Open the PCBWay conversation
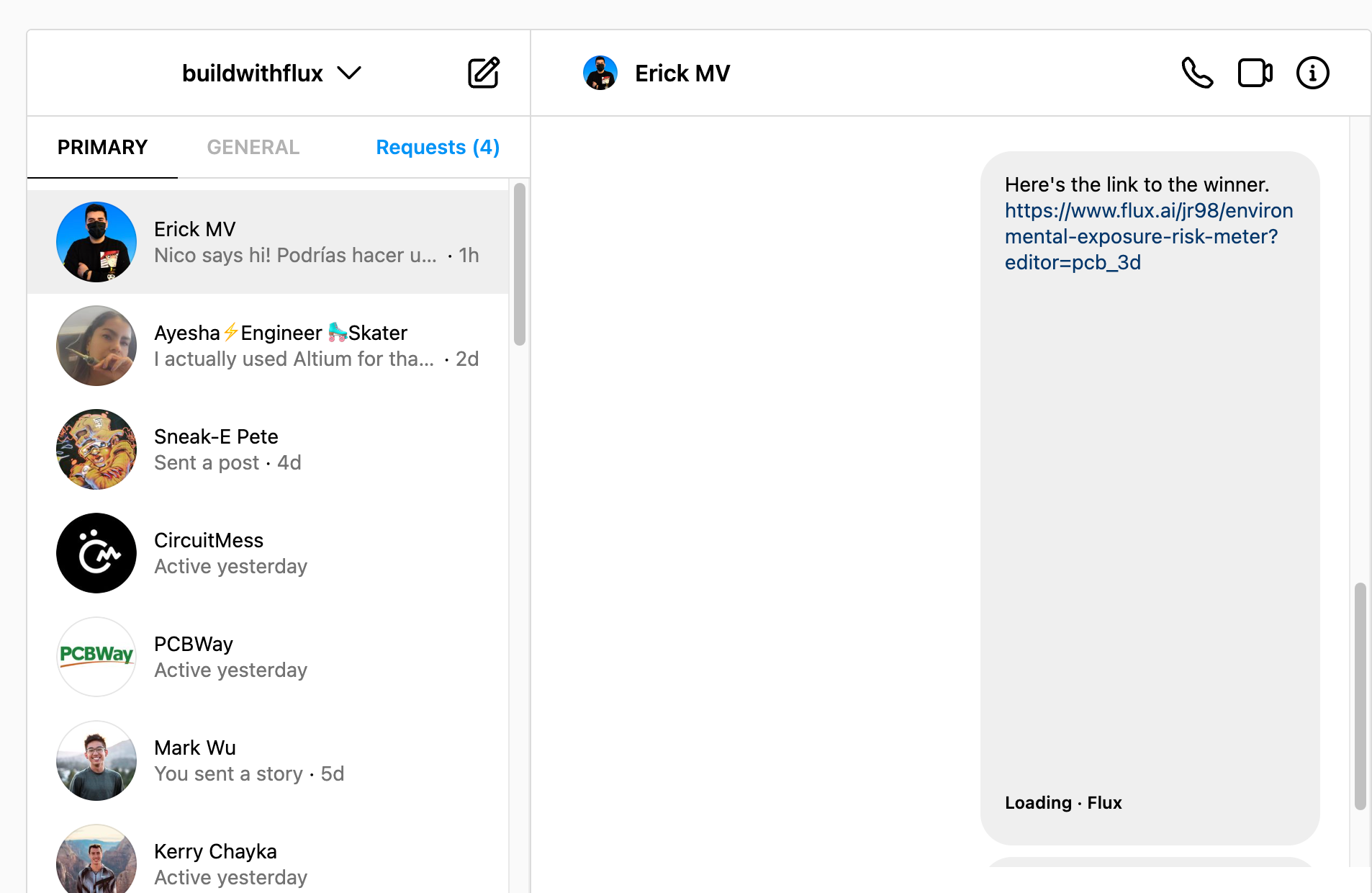1372x893 pixels. click(268, 657)
